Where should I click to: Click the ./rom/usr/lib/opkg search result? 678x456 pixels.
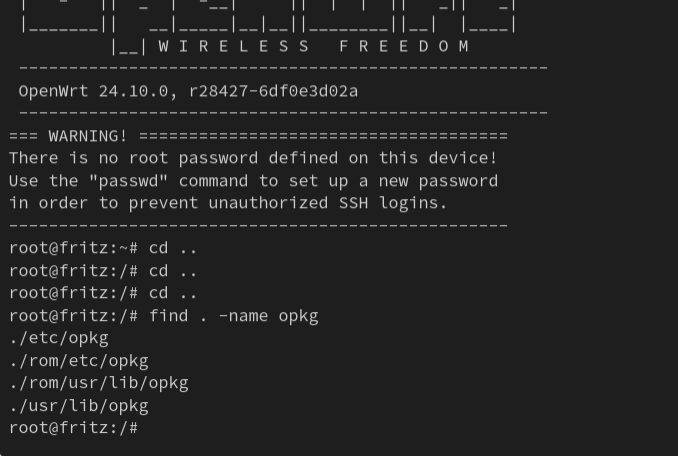point(99,383)
